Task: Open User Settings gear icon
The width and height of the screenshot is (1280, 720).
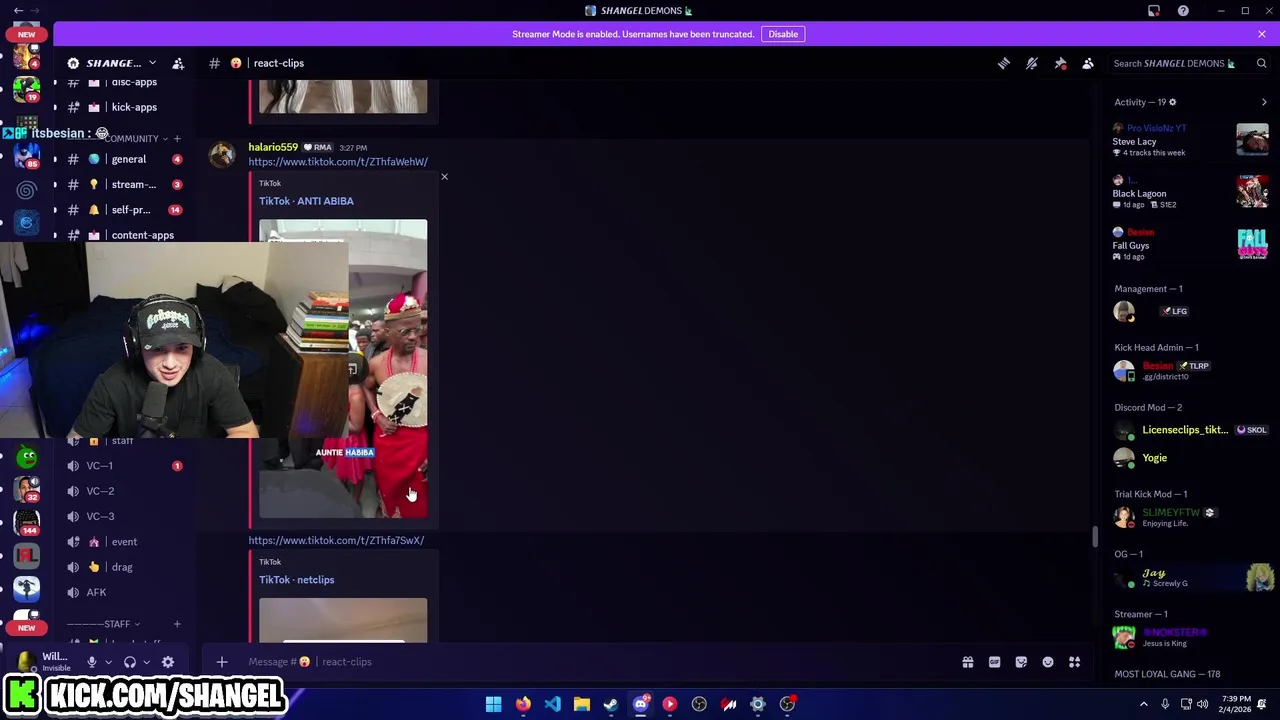Action: tap(168, 662)
